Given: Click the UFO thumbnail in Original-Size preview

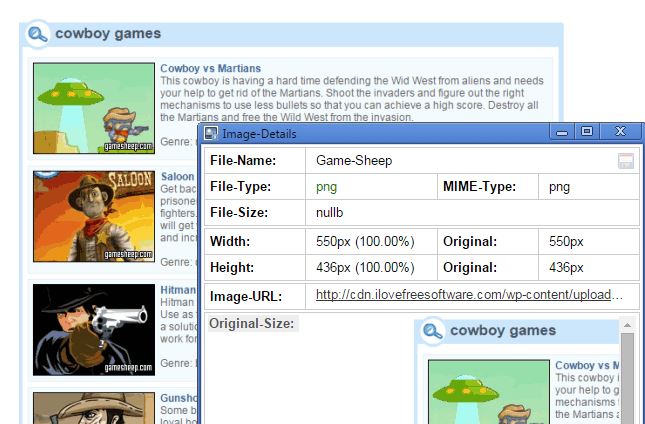Looking at the screenshot, I should (489, 392).
